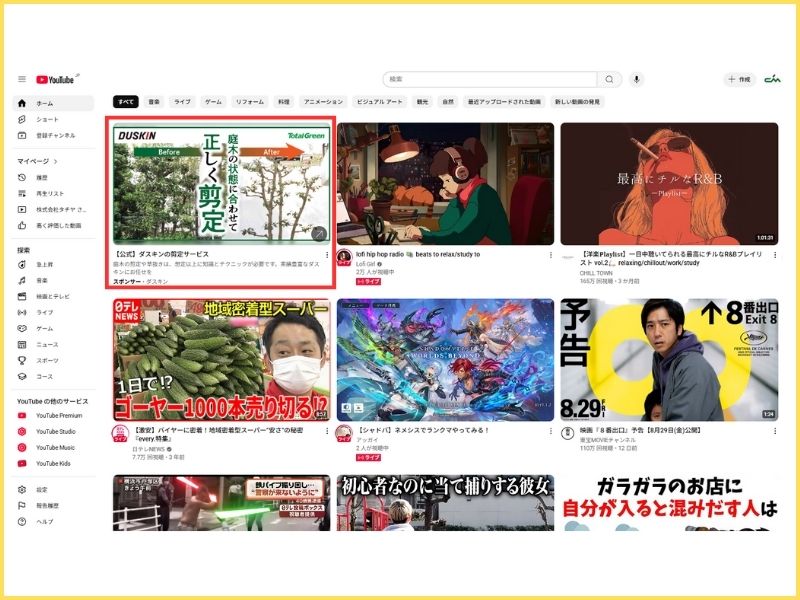
Task: Open the three-dot menu for lofi hip hop radio
Action: (551, 255)
